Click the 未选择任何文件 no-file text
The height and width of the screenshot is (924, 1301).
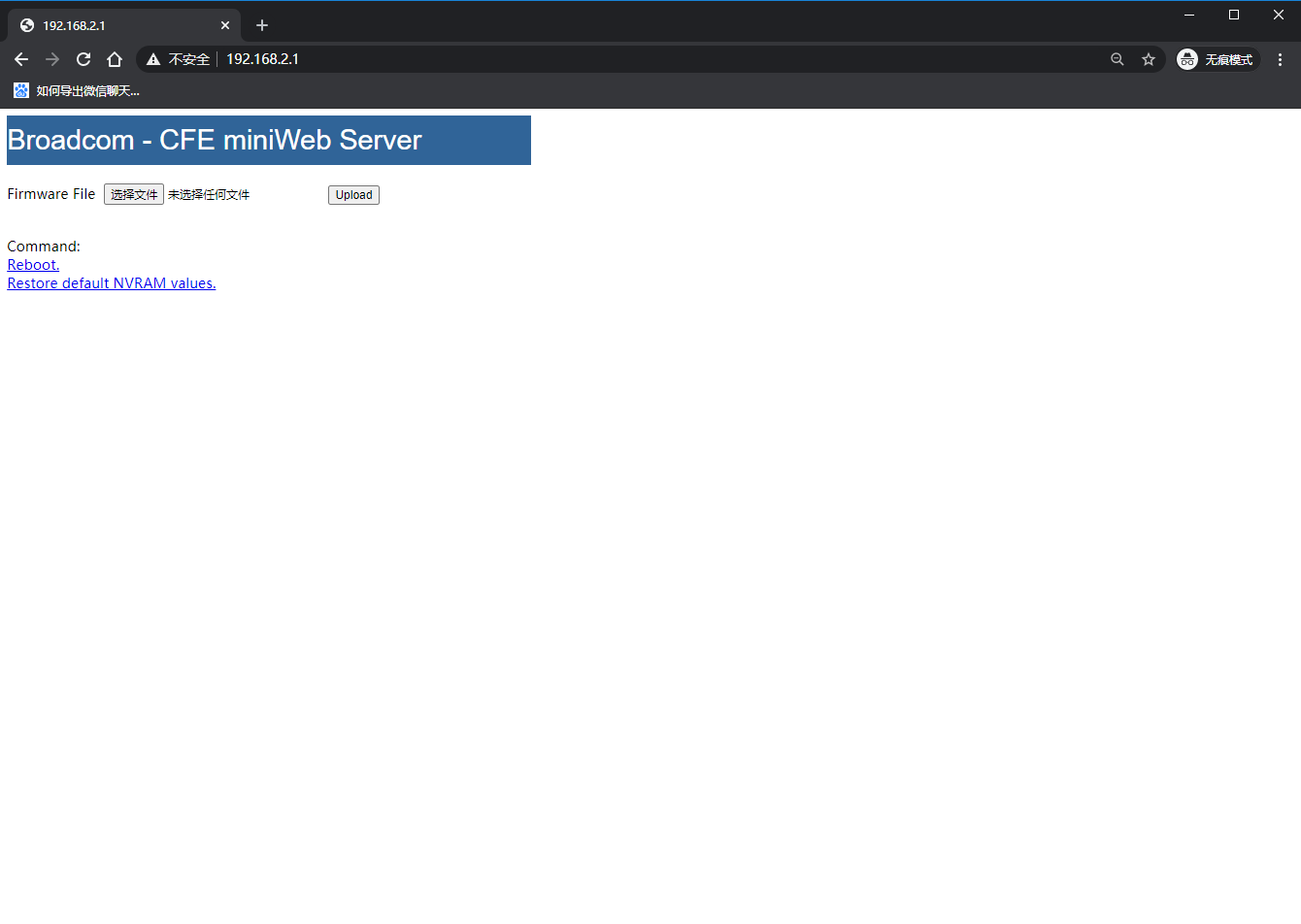point(209,195)
